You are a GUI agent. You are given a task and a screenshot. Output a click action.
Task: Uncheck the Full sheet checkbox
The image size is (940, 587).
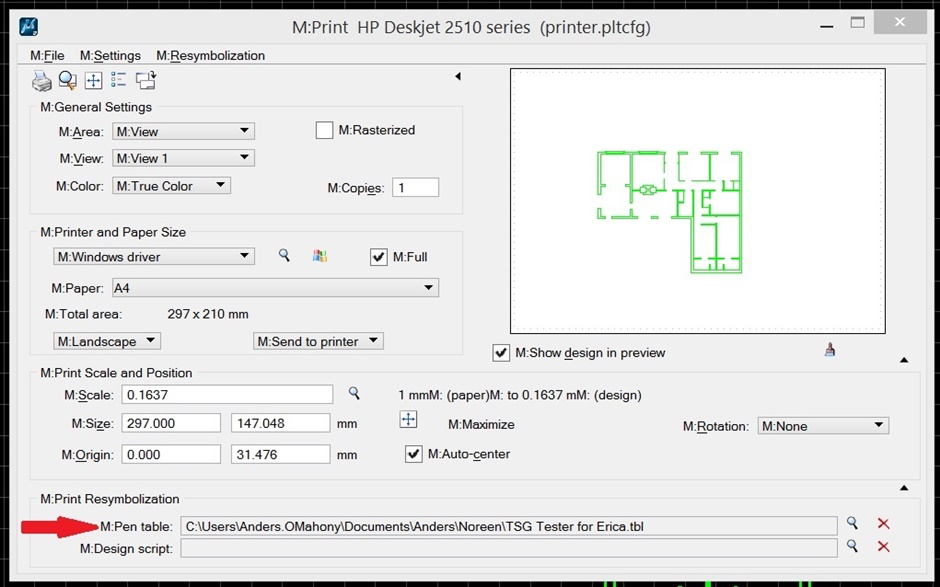coord(379,257)
